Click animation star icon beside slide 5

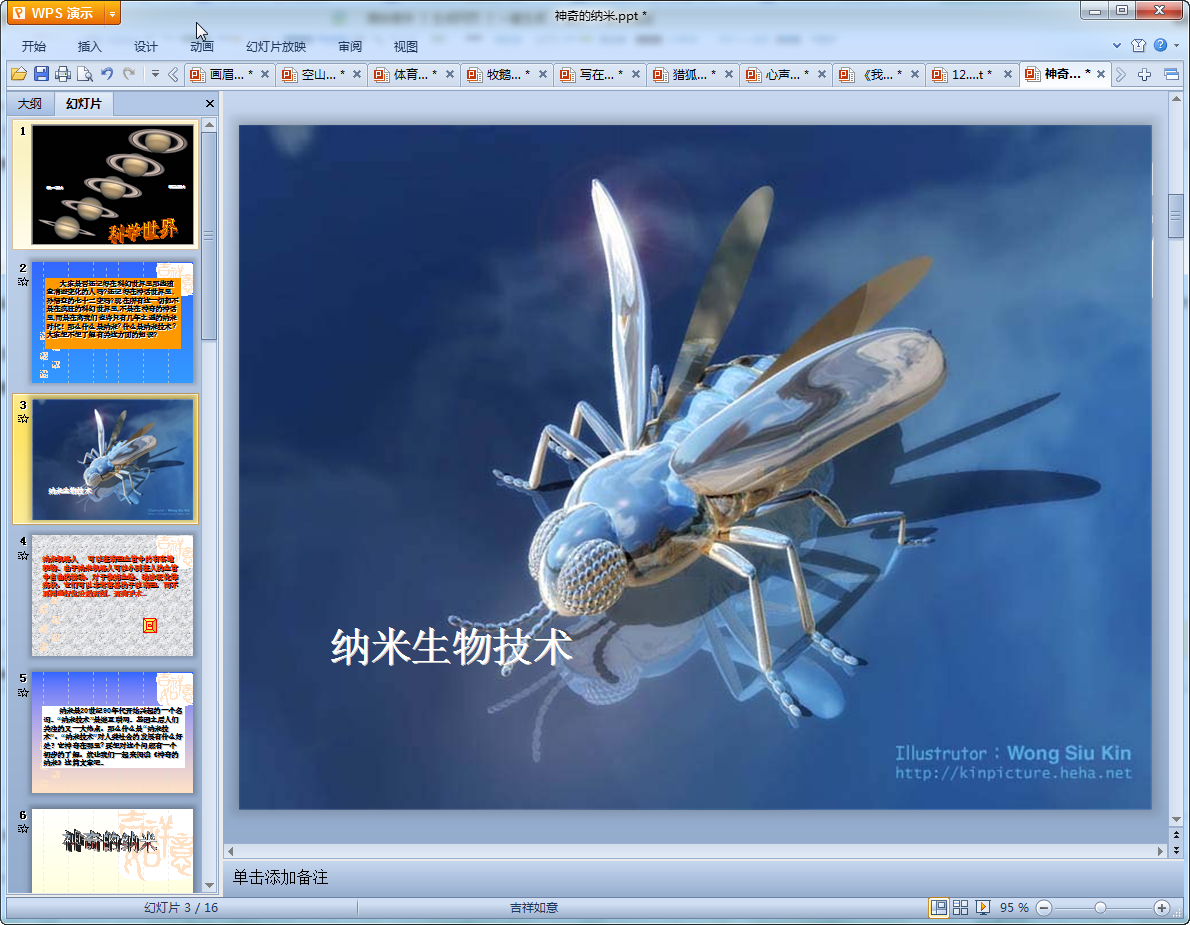(23, 692)
